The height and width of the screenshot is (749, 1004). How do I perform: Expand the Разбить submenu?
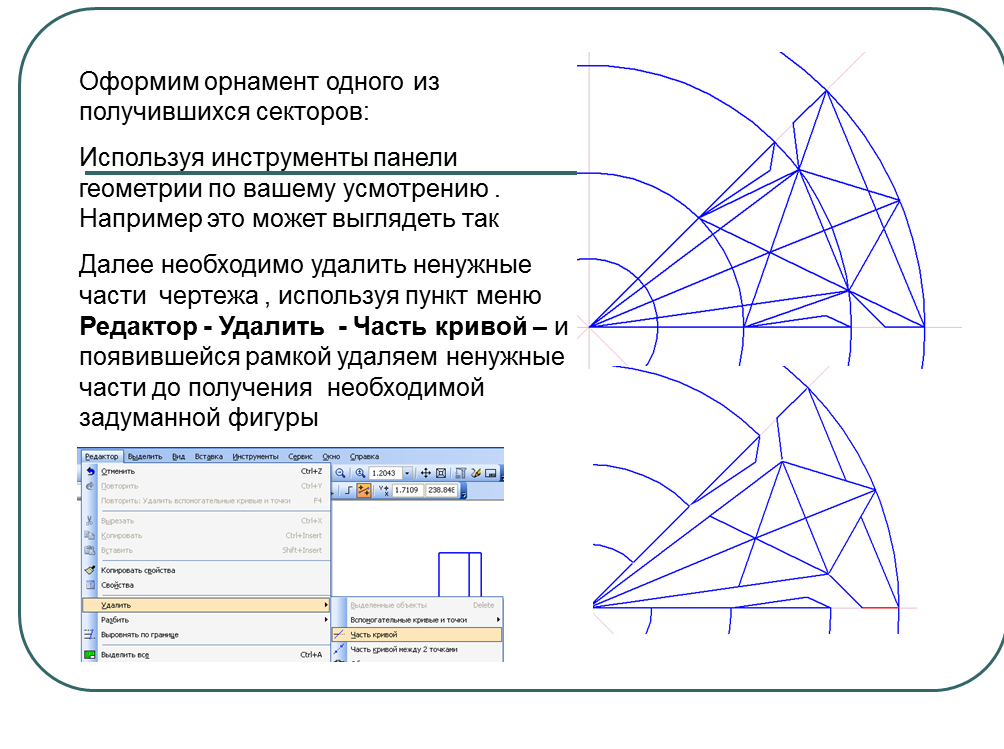point(206,620)
